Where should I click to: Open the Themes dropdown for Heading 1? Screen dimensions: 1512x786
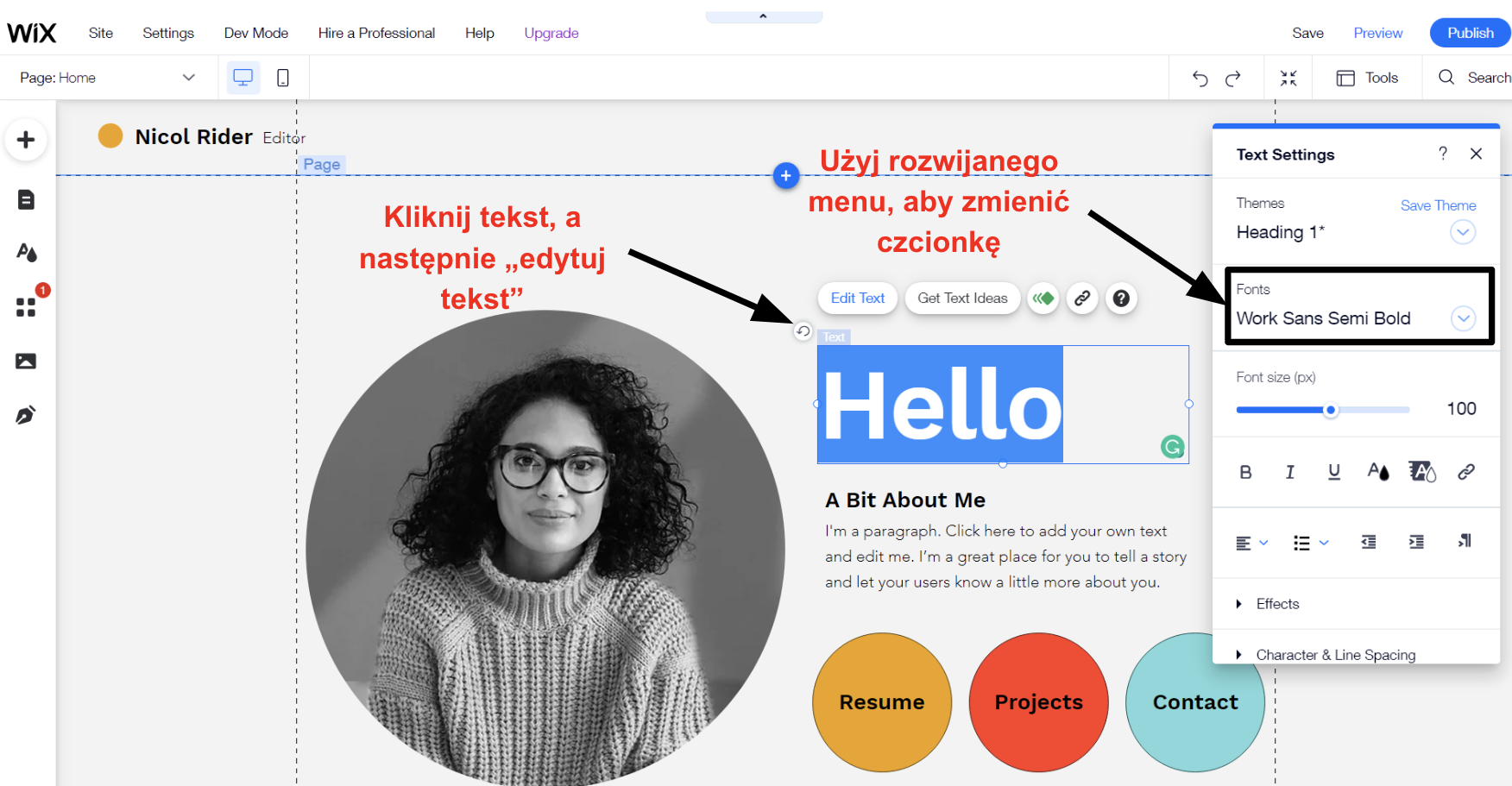click(x=1463, y=232)
